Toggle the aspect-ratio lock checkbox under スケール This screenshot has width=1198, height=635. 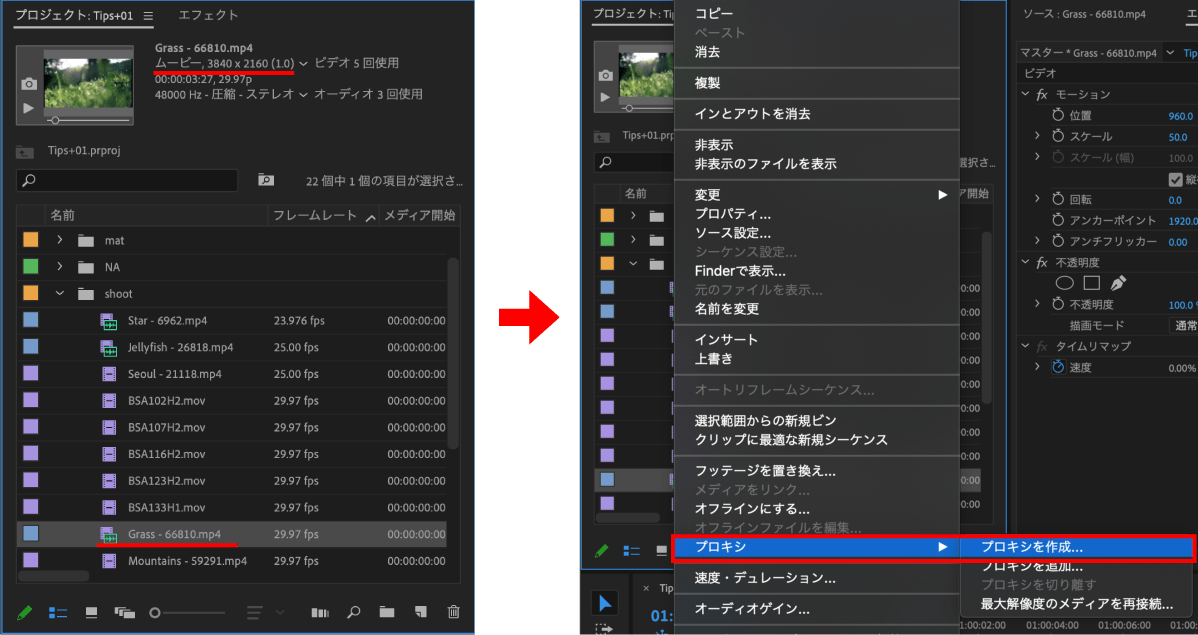(1176, 180)
